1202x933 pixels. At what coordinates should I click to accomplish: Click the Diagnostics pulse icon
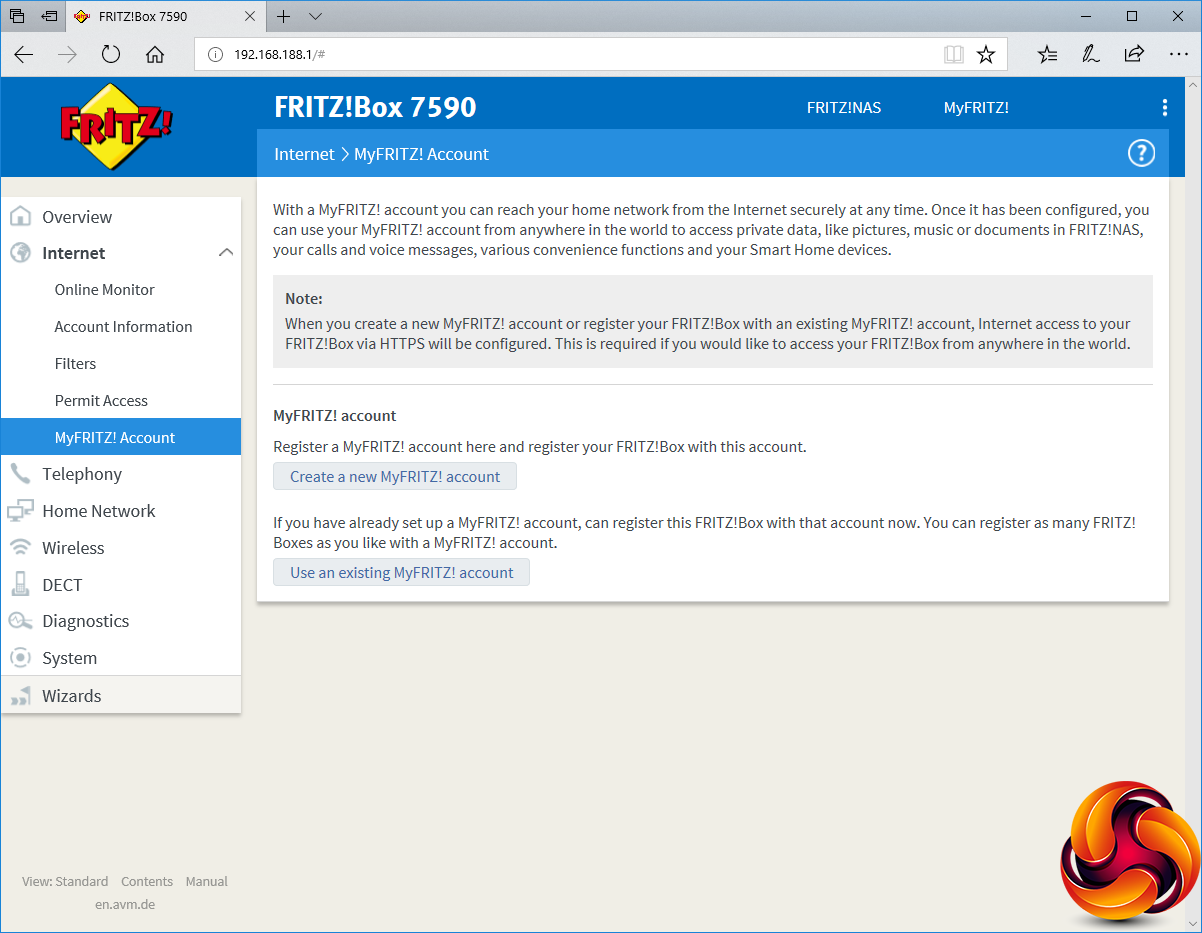[20, 621]
